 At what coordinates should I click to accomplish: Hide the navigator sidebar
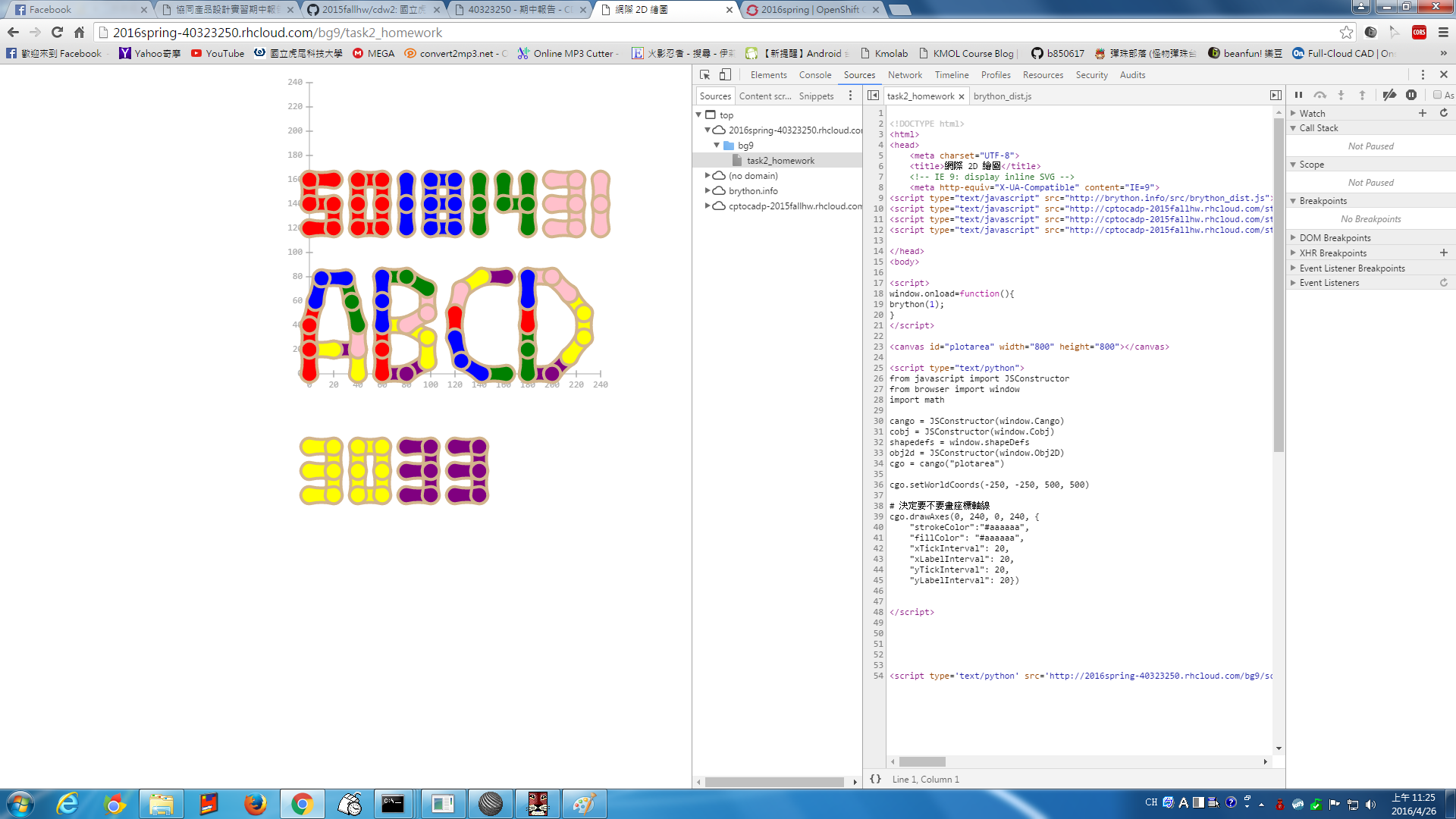873,96
